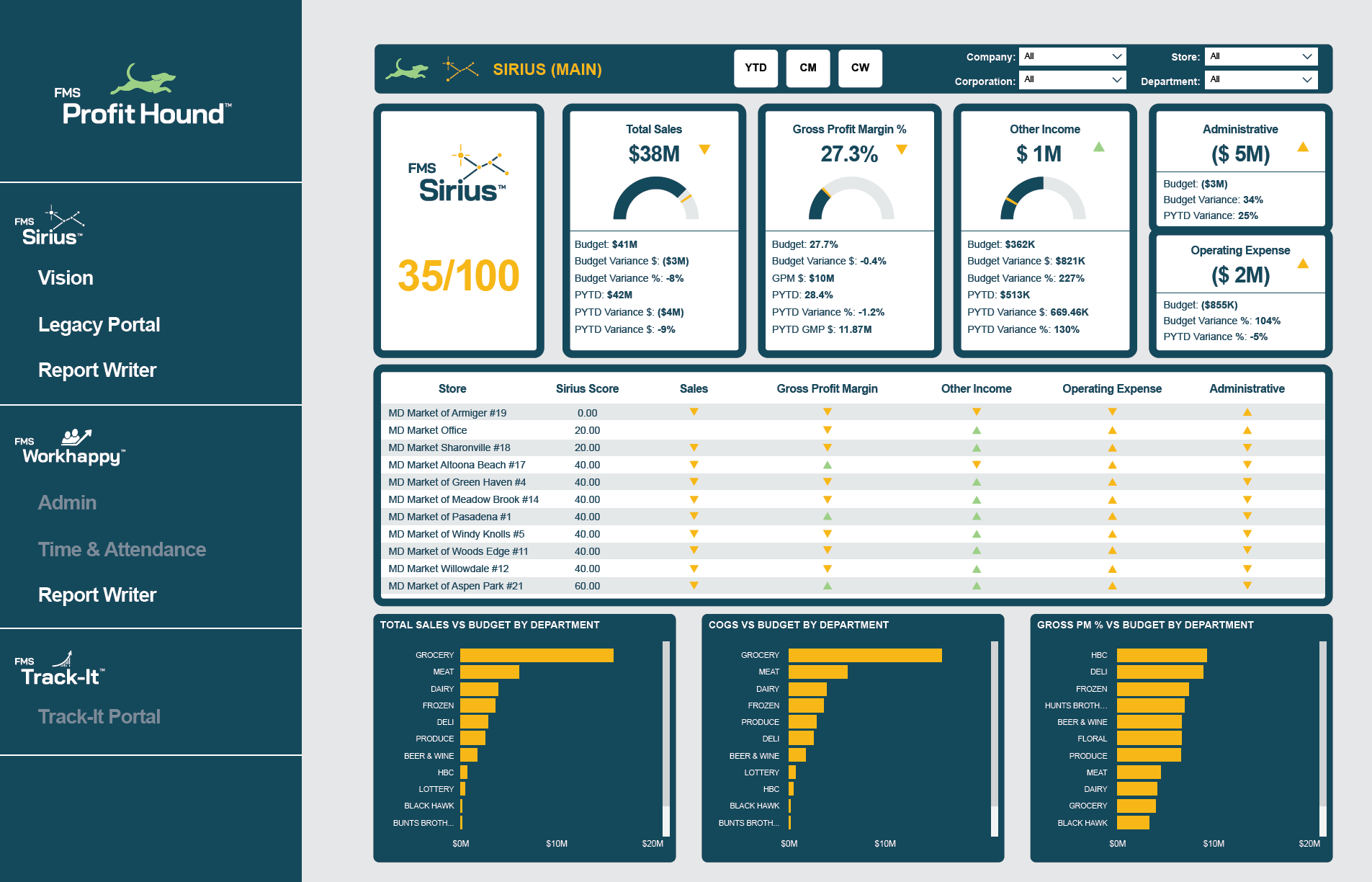Screen dimensions: 1372x882
Task: Go to Legacy Portal
Action: point(99,325)
